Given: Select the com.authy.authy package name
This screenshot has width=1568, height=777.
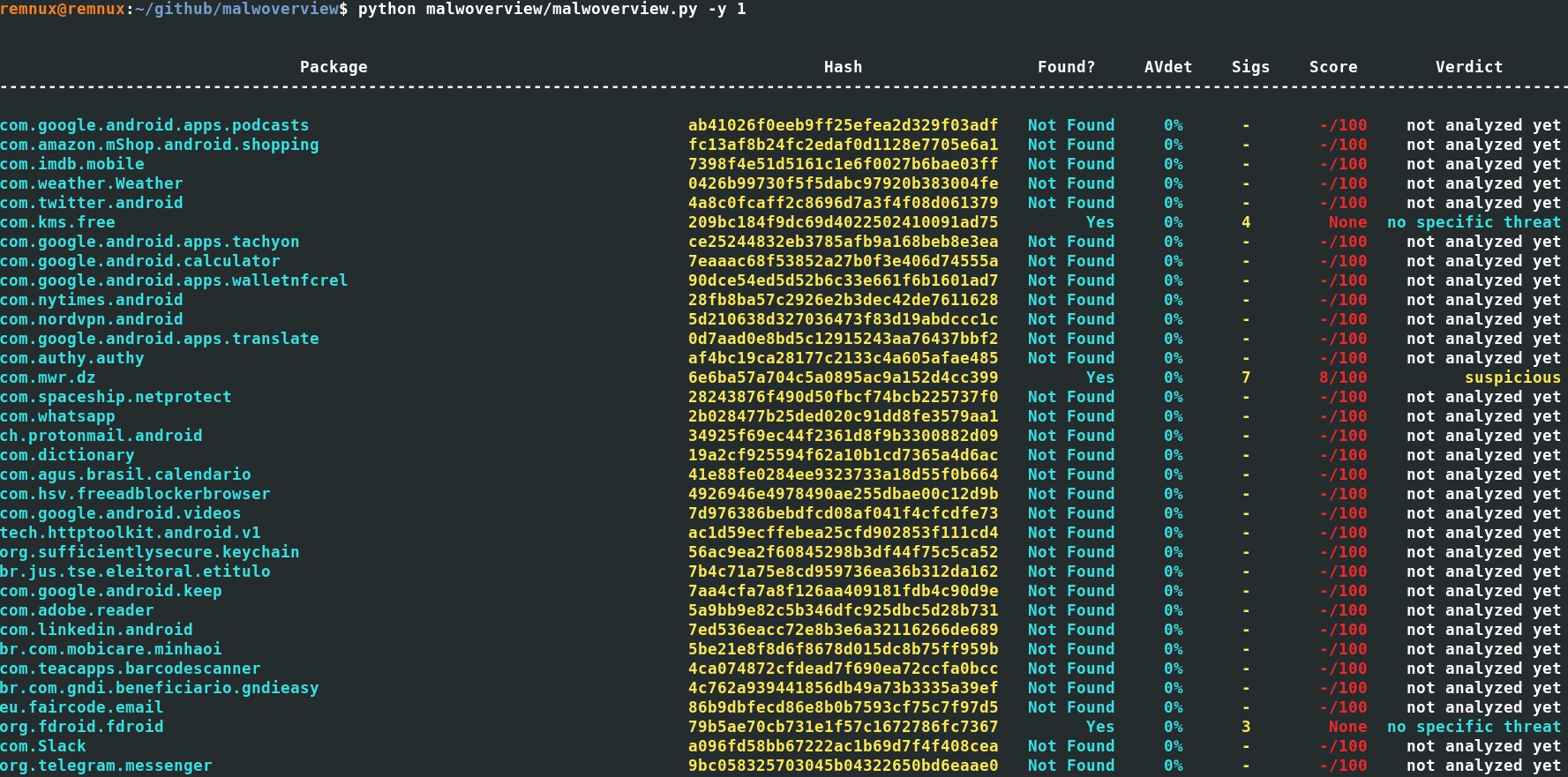Looking at the screenshot, I should (x=72, y=358).
